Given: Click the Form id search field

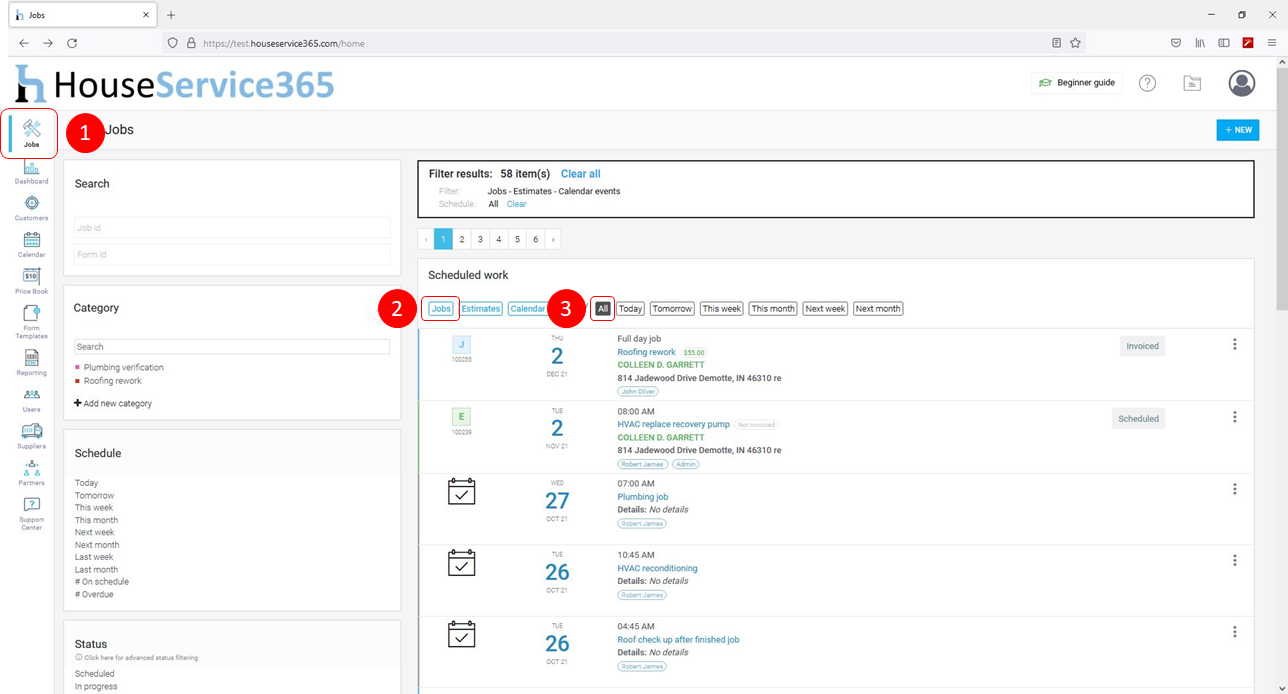Looking at the screenshot, I should click(x=232, y=255).
